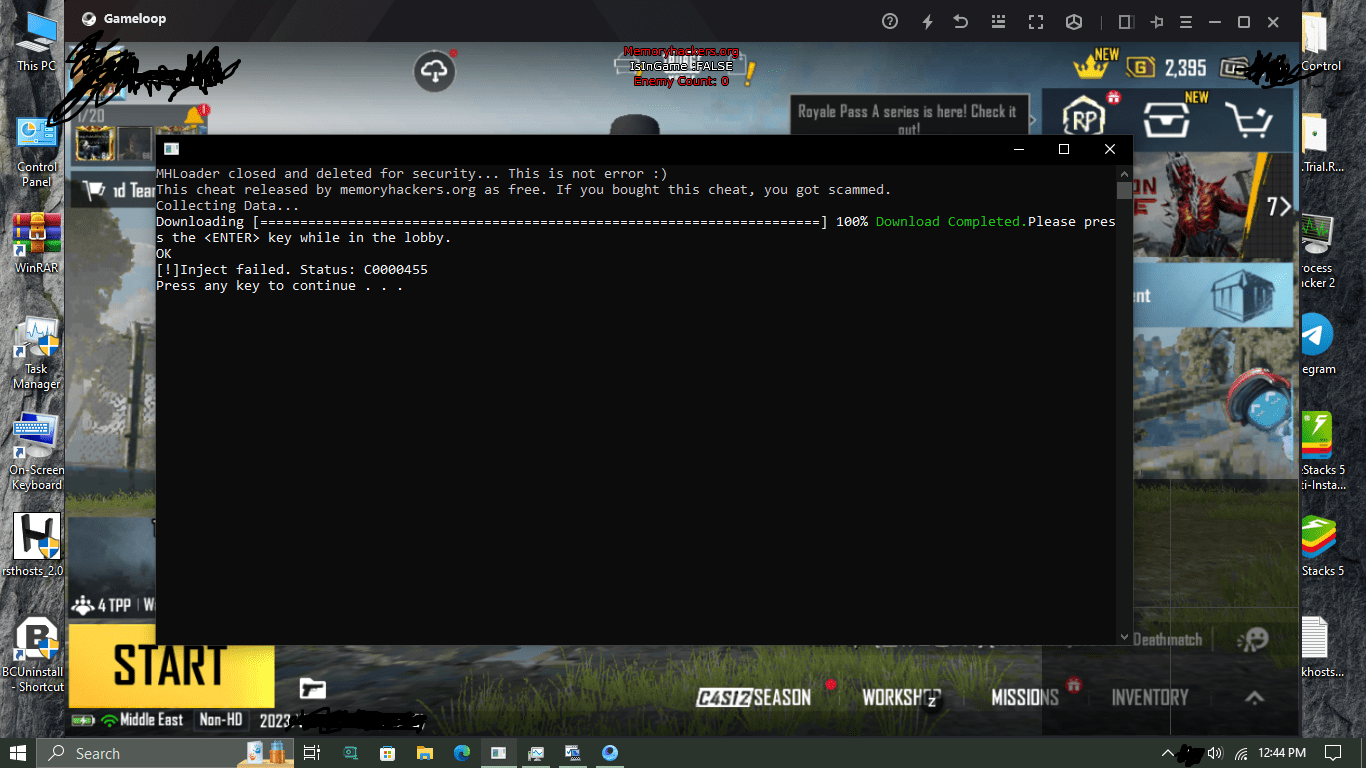
Task: Click the Non-HD graphics label
Action: (221, 719)
